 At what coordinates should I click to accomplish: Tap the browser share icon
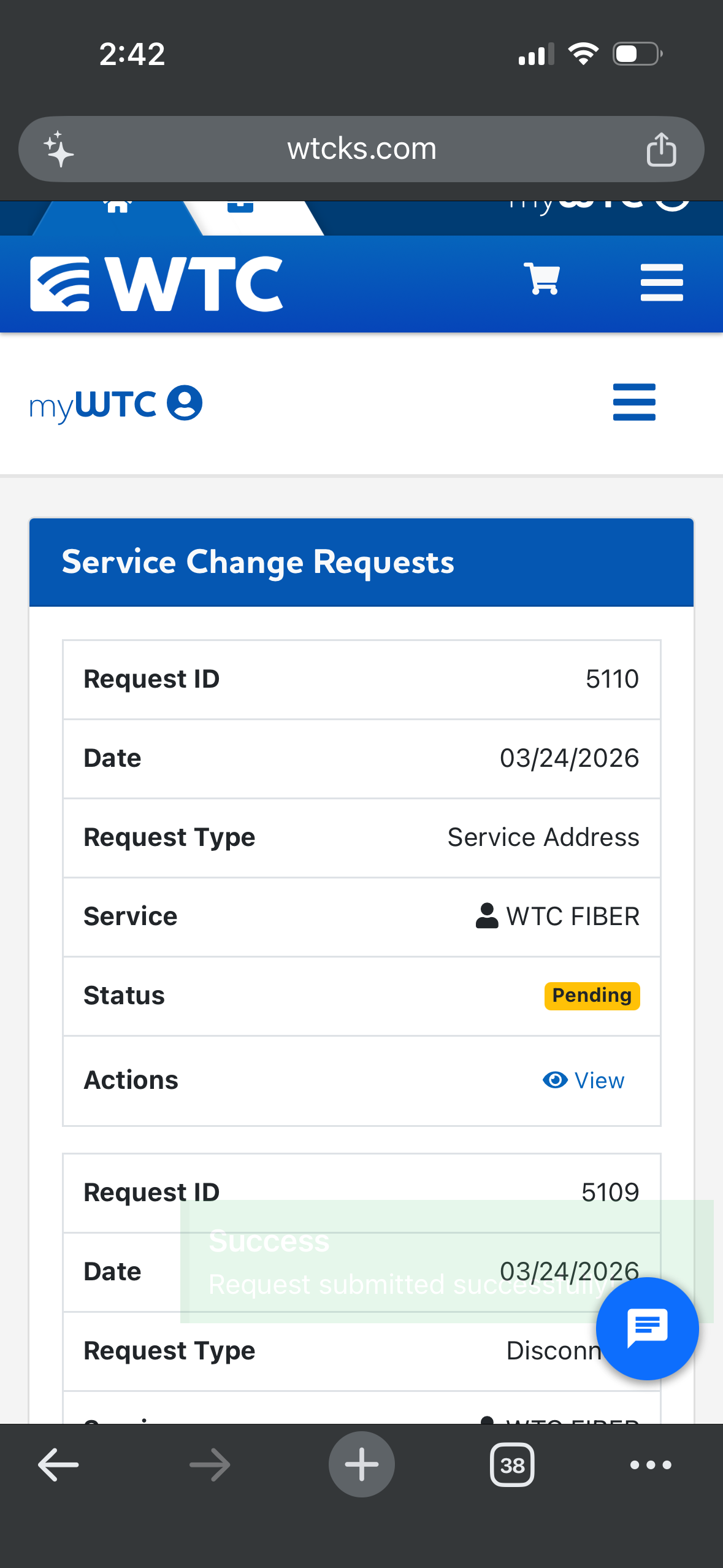(x=661, y=150)
